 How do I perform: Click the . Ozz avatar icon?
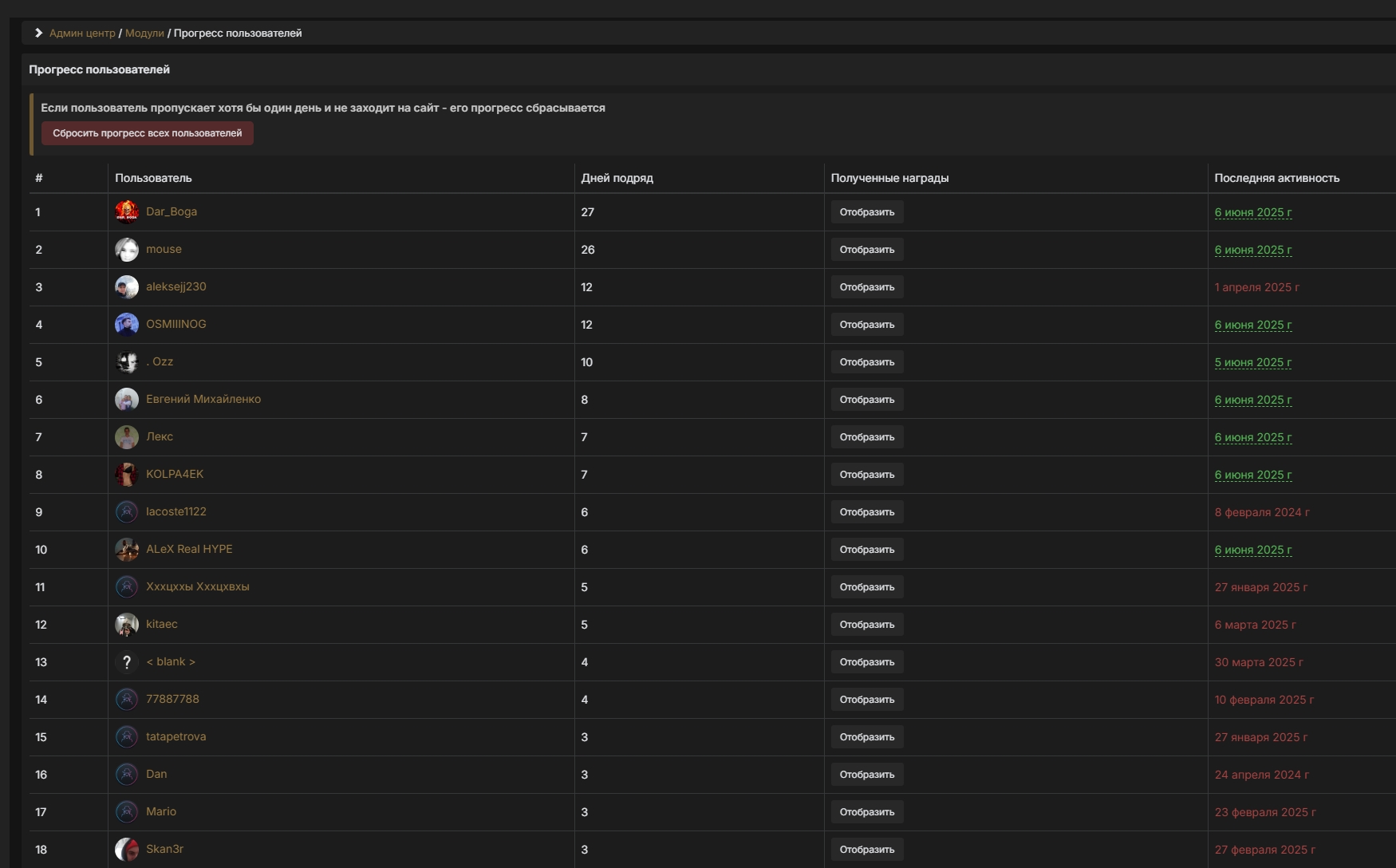click(x=126, y=362)
